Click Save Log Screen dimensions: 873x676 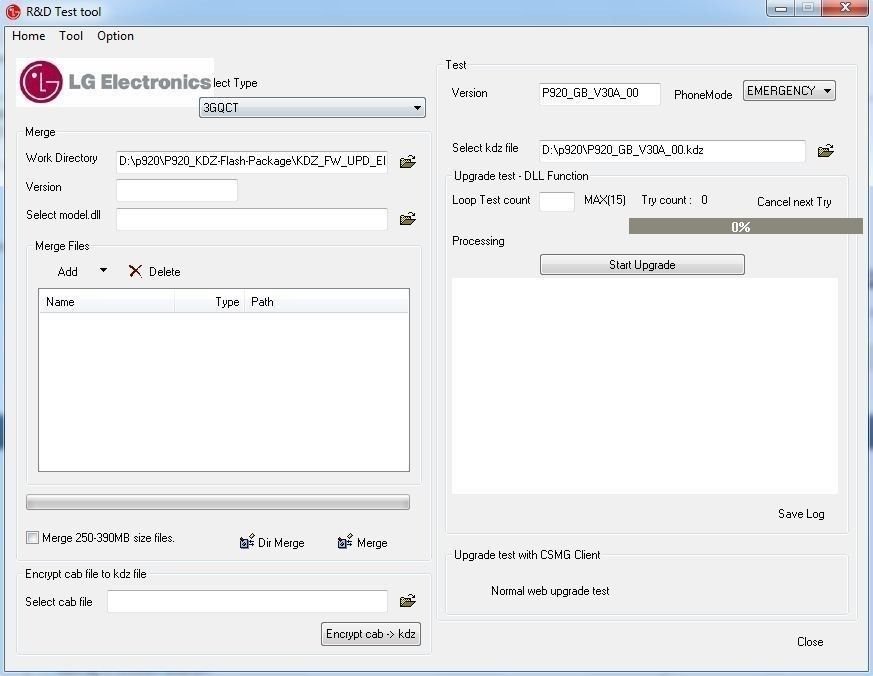[x=801, y=513]
